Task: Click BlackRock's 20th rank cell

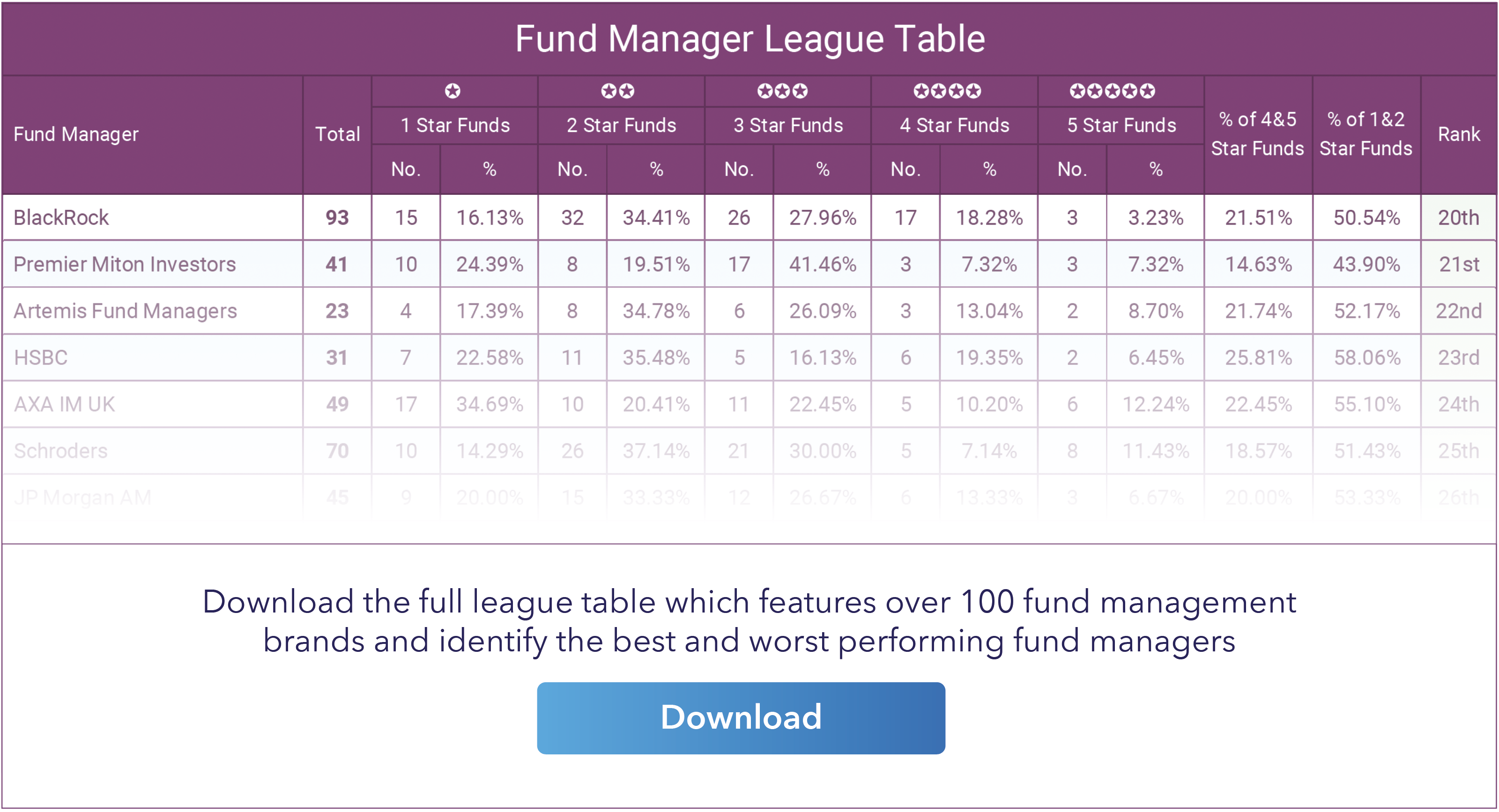Action: (1458, 218)
